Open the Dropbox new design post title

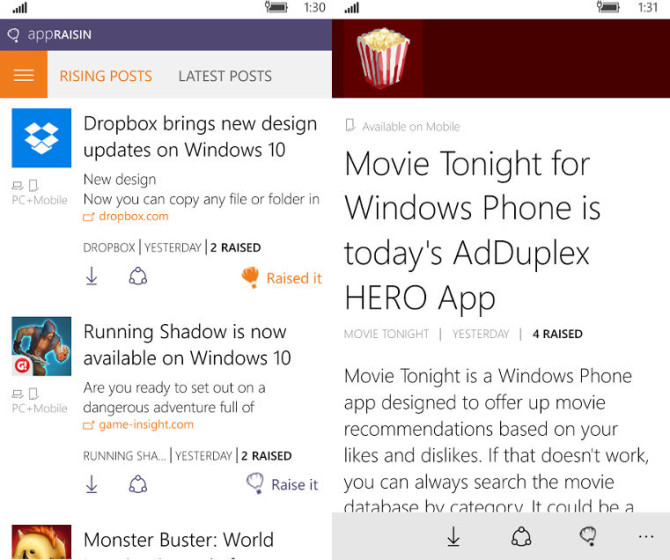click(x=200, y=137)
